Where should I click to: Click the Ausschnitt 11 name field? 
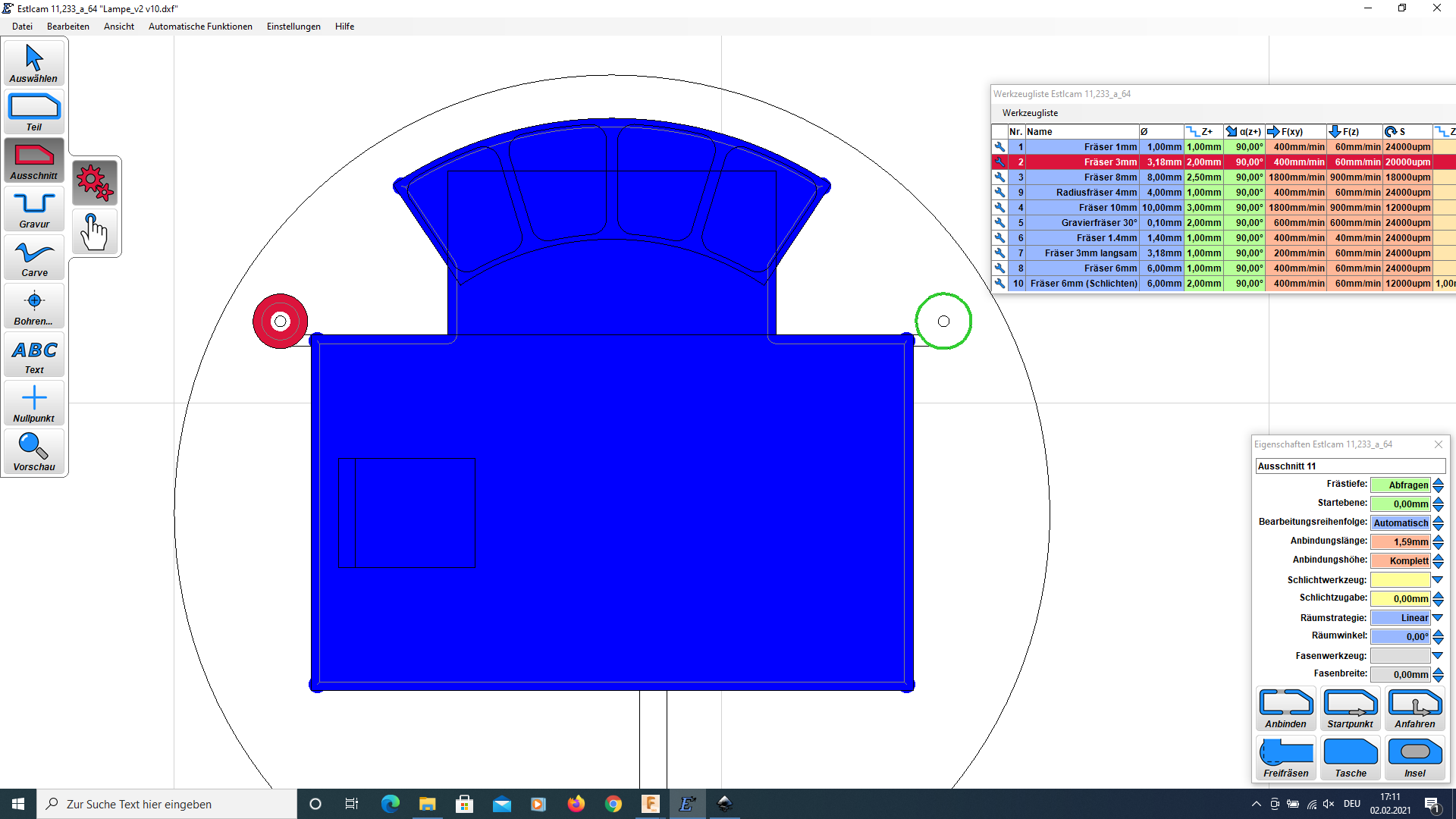coord(1351,466)
